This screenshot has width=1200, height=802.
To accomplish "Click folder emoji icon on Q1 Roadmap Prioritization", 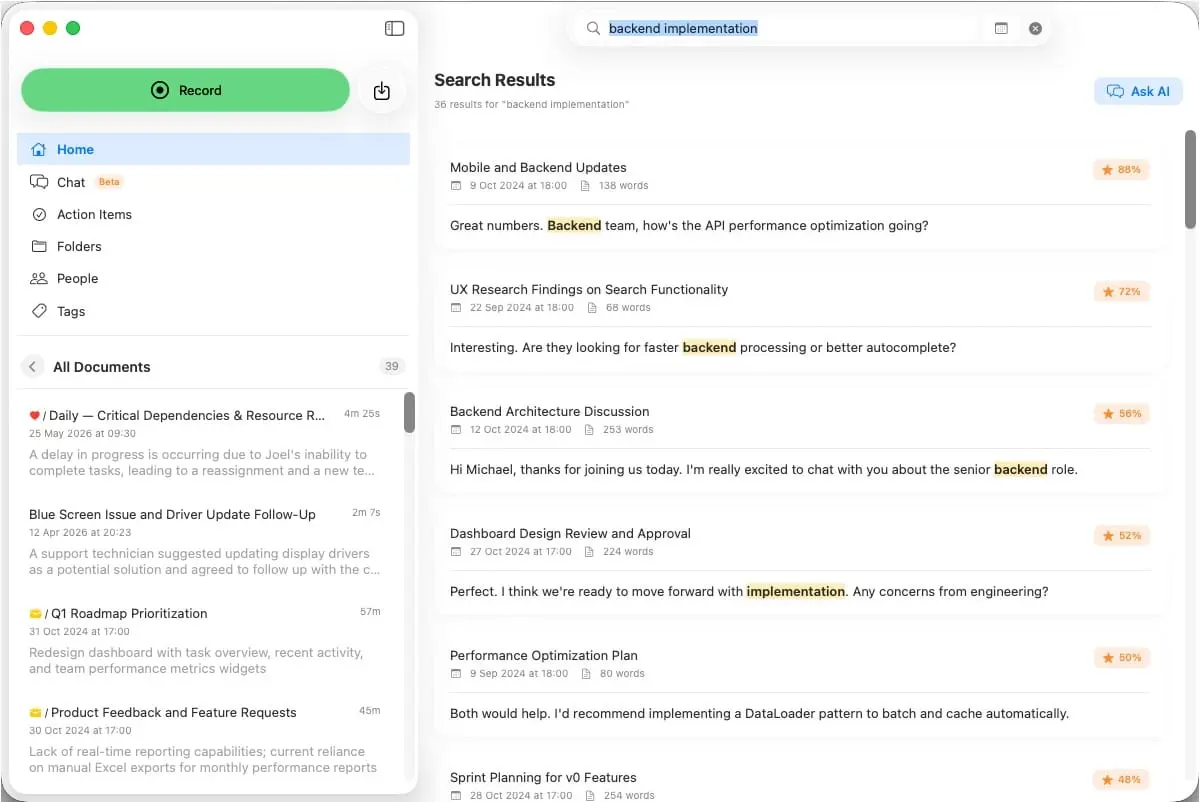I will pos(35,613).
